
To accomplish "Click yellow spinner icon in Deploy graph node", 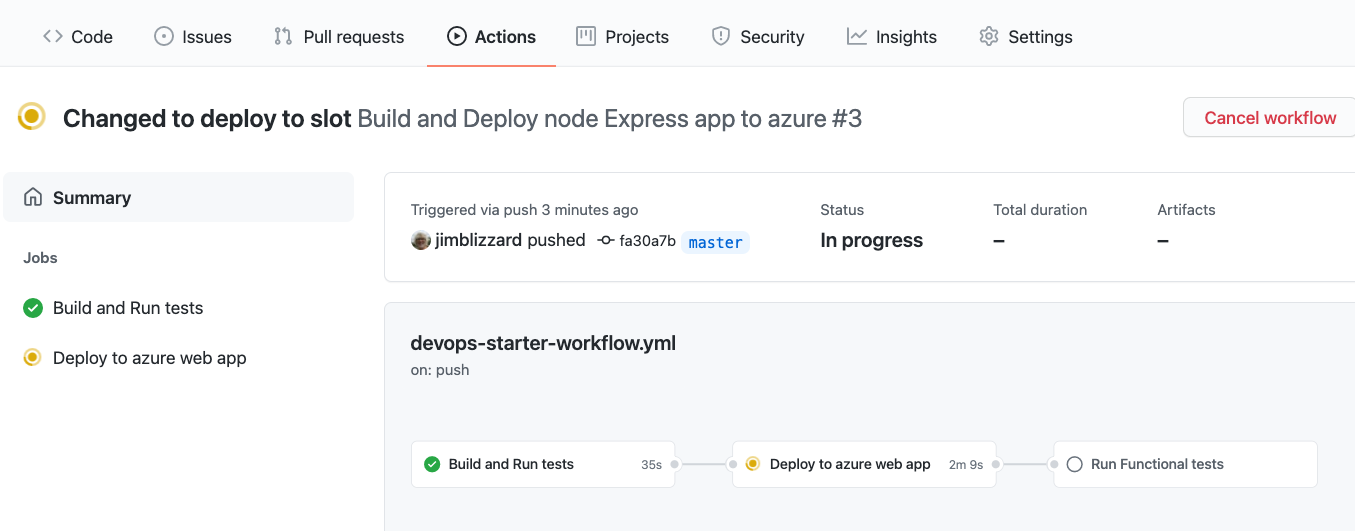I will pos(753,464).
